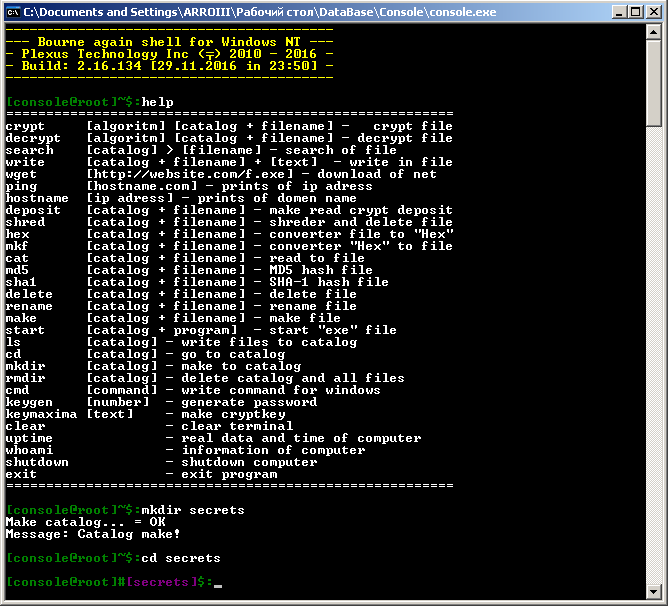Click the 'cd' command name in help list

13,354
